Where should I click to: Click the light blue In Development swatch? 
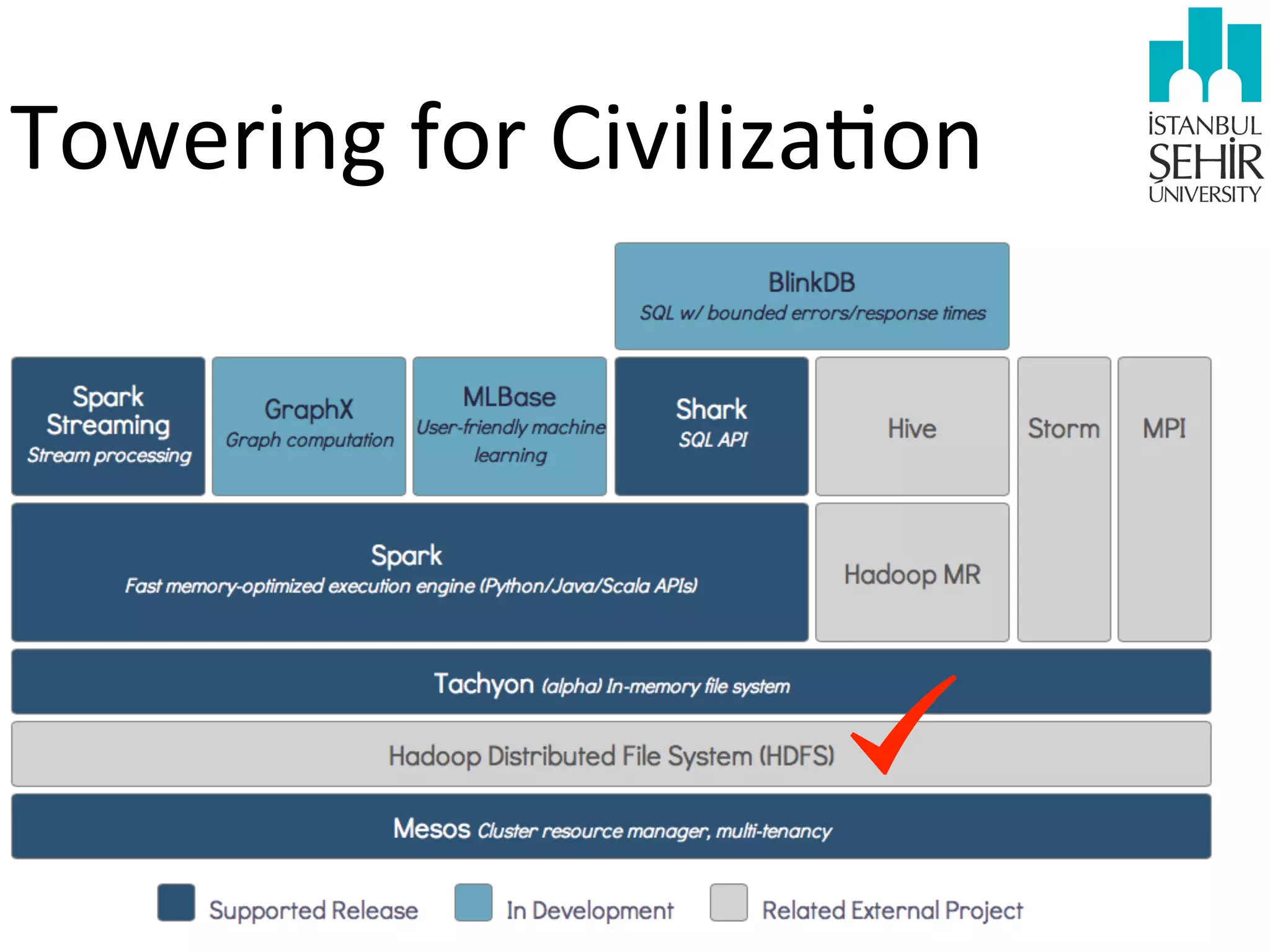473,902
